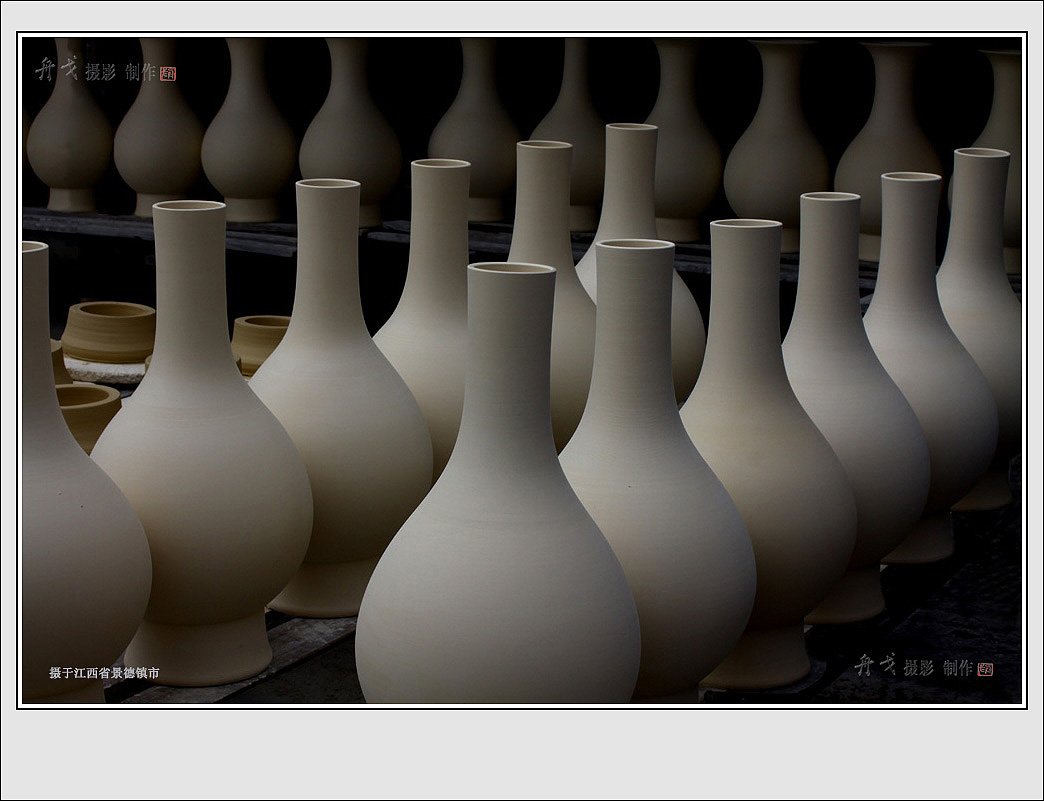Select the 摄于江西省景德镇市 caption text

(x=104, y=673)
